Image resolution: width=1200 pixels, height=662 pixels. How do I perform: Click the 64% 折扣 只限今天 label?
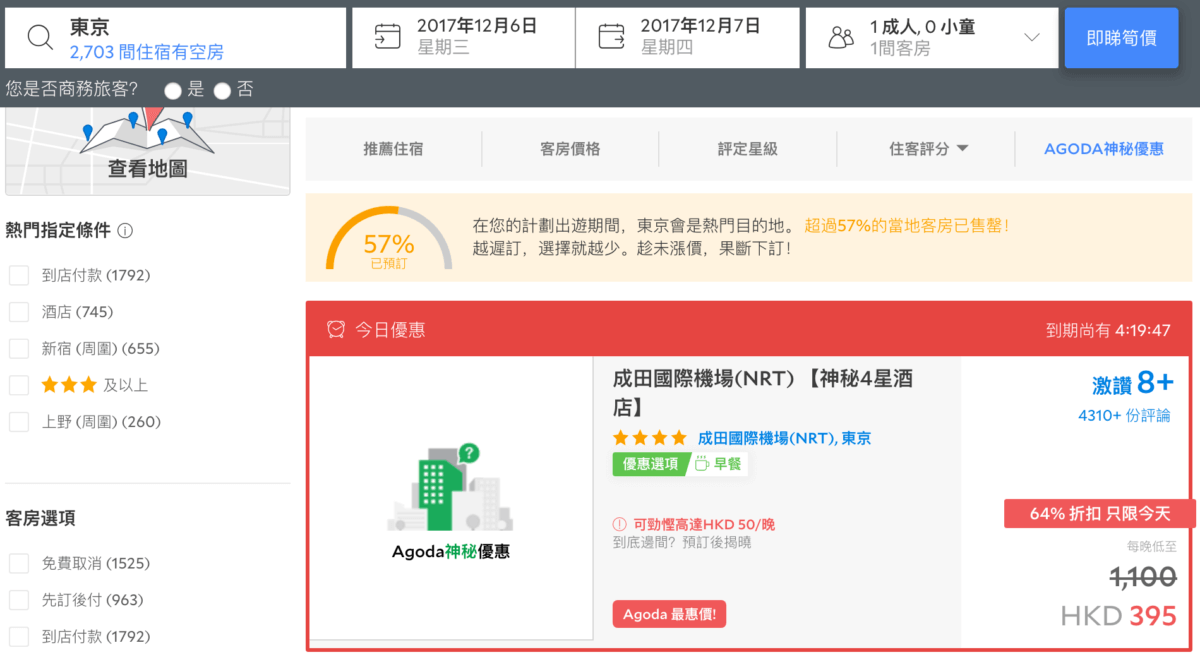[1100, 514]
